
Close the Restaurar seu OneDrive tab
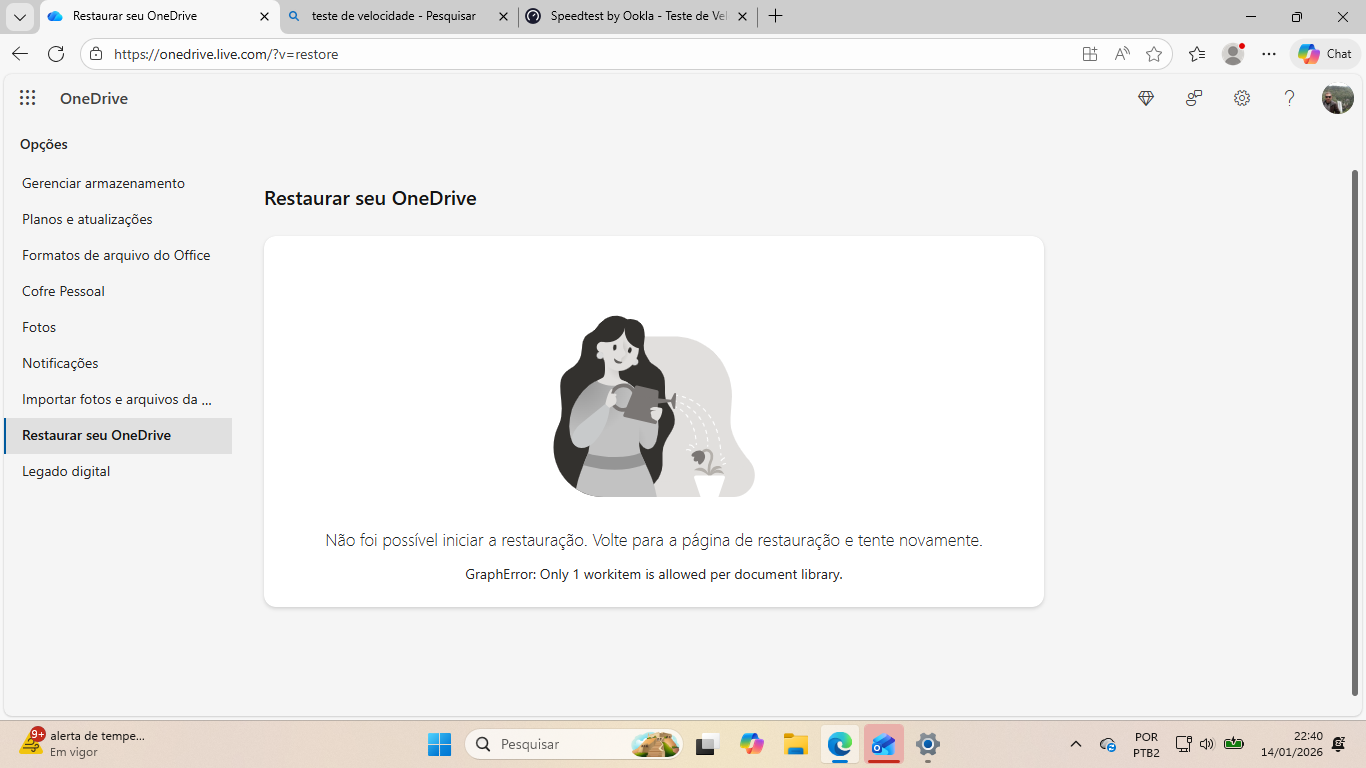pyautogui.click(x=264, y=16)
